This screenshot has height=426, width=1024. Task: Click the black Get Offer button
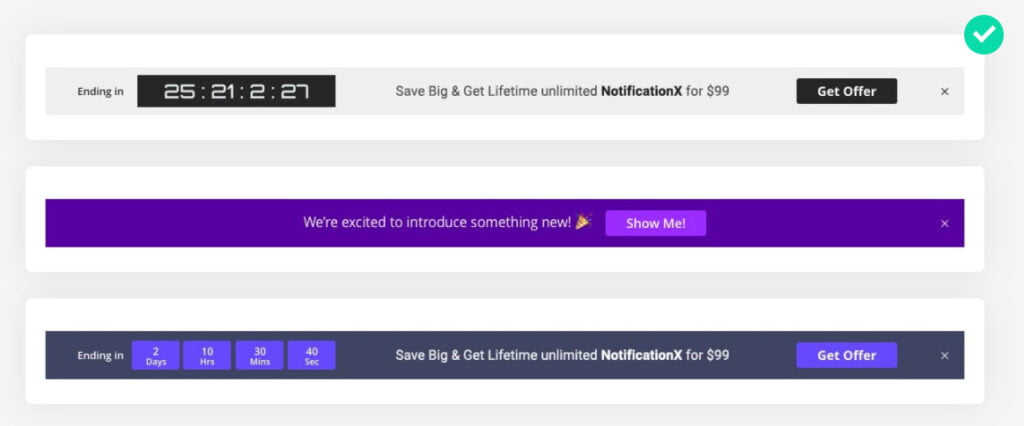(x=846, y=91)
